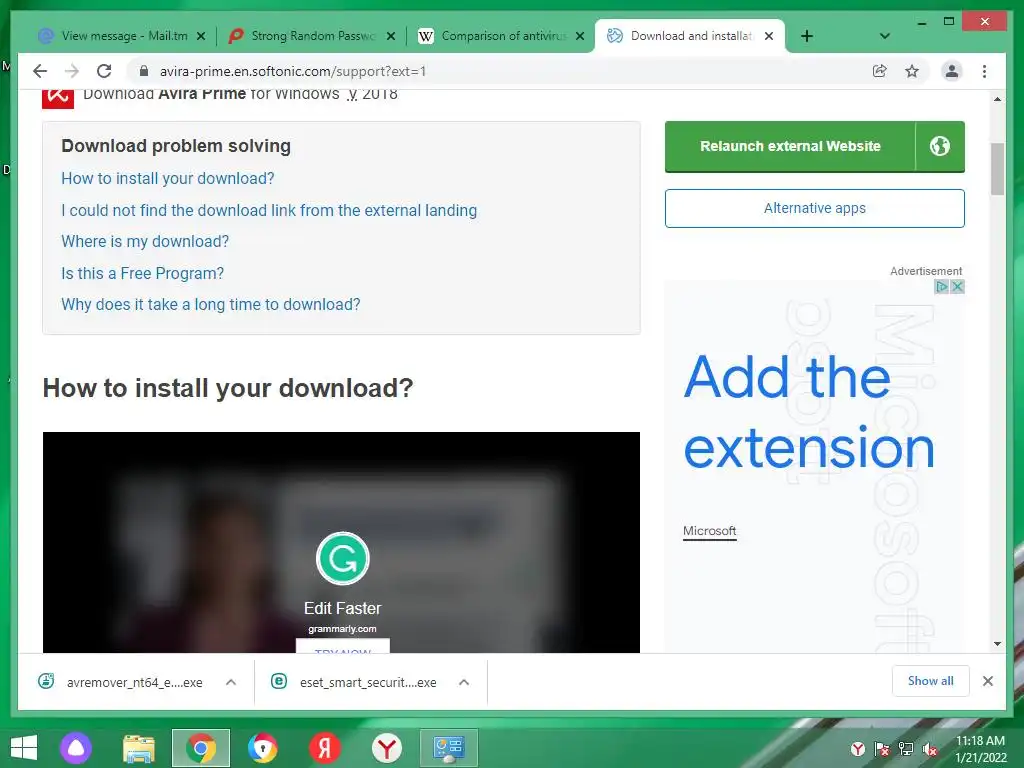Screen dimensions: 1024x768
Task: Click the Avira red logo icon
Action: 58,99
